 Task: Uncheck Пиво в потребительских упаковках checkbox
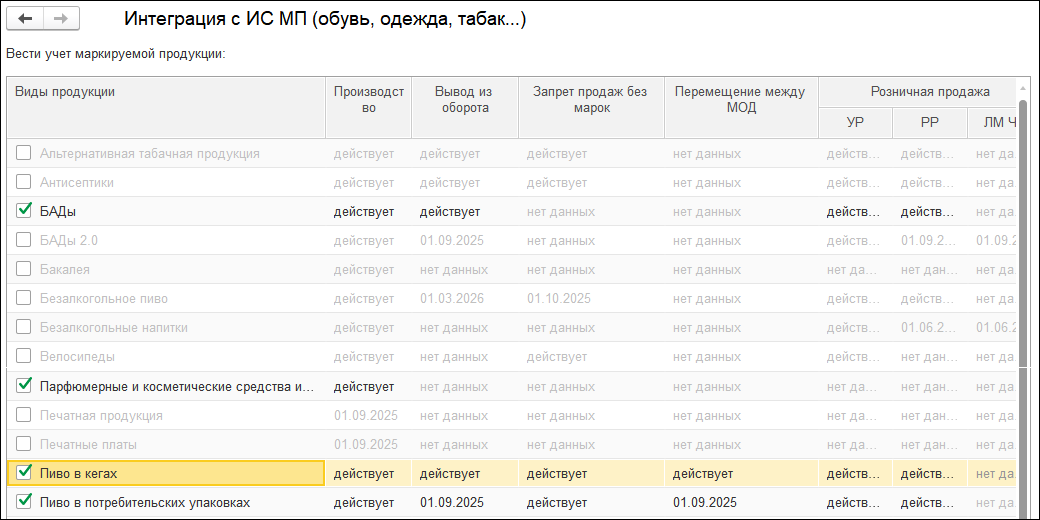24,501
